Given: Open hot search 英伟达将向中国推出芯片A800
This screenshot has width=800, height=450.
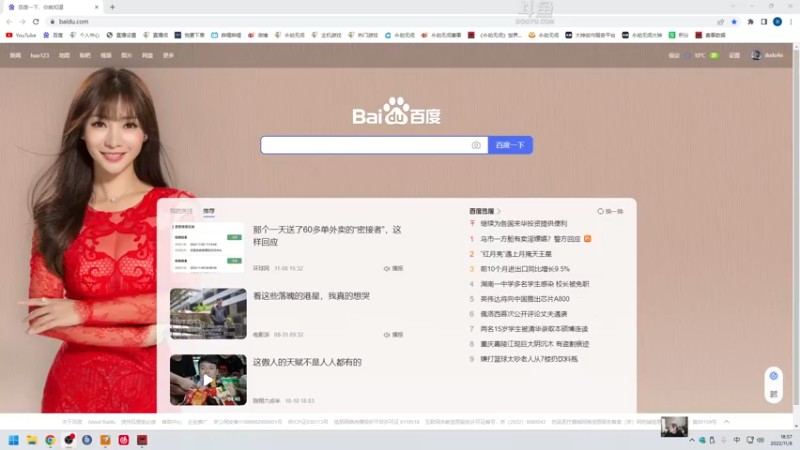Looking at the screenshot, I should point(525,299).
